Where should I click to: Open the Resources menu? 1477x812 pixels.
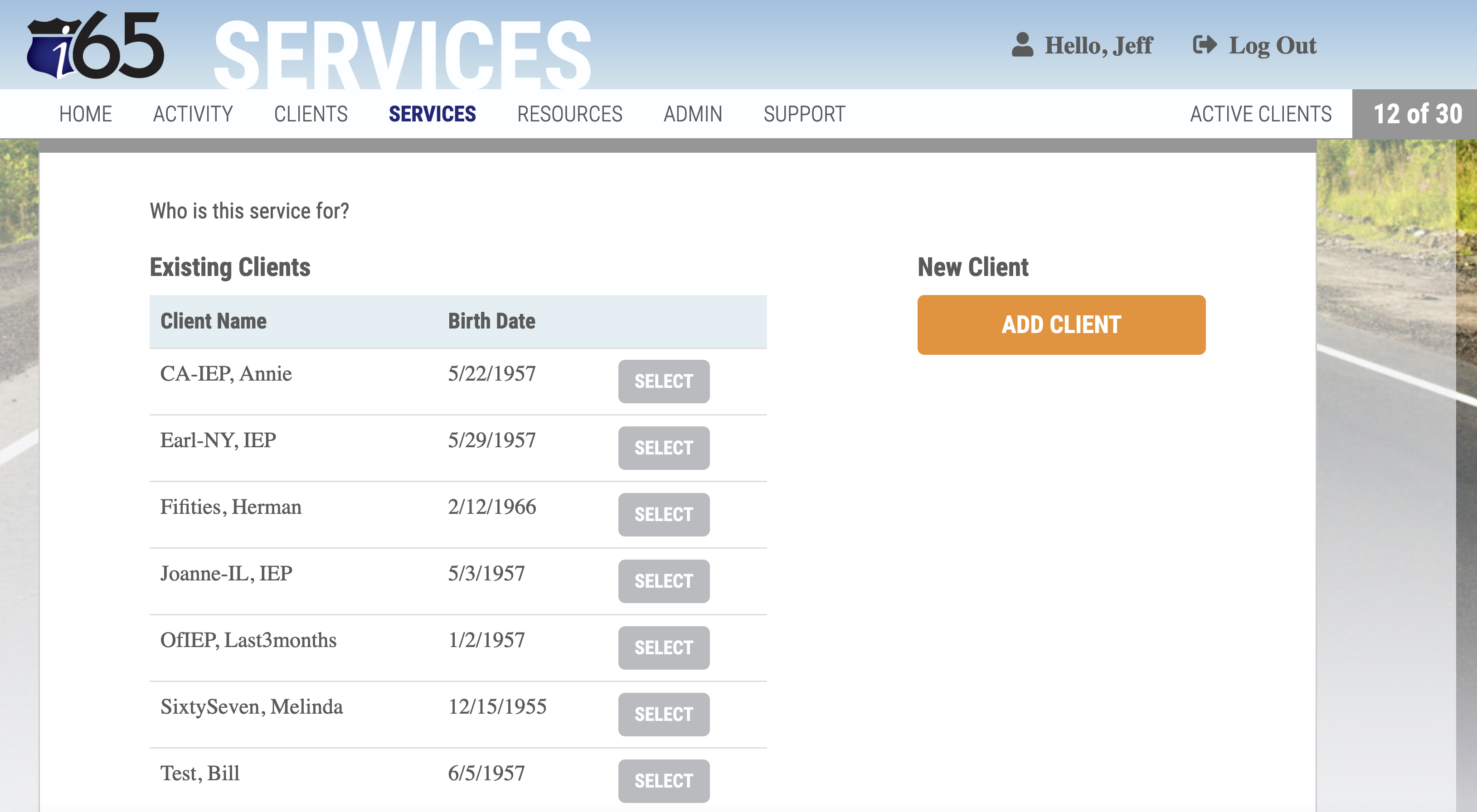569,114
